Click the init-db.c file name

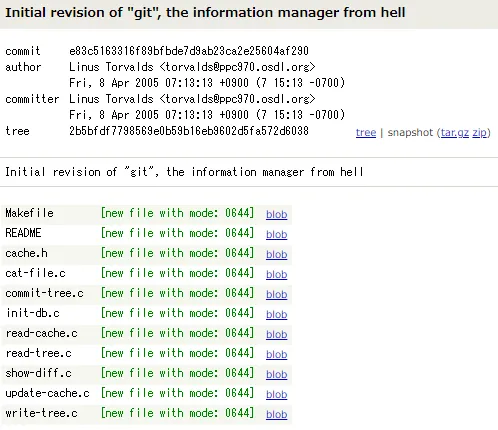coord(32,313)
